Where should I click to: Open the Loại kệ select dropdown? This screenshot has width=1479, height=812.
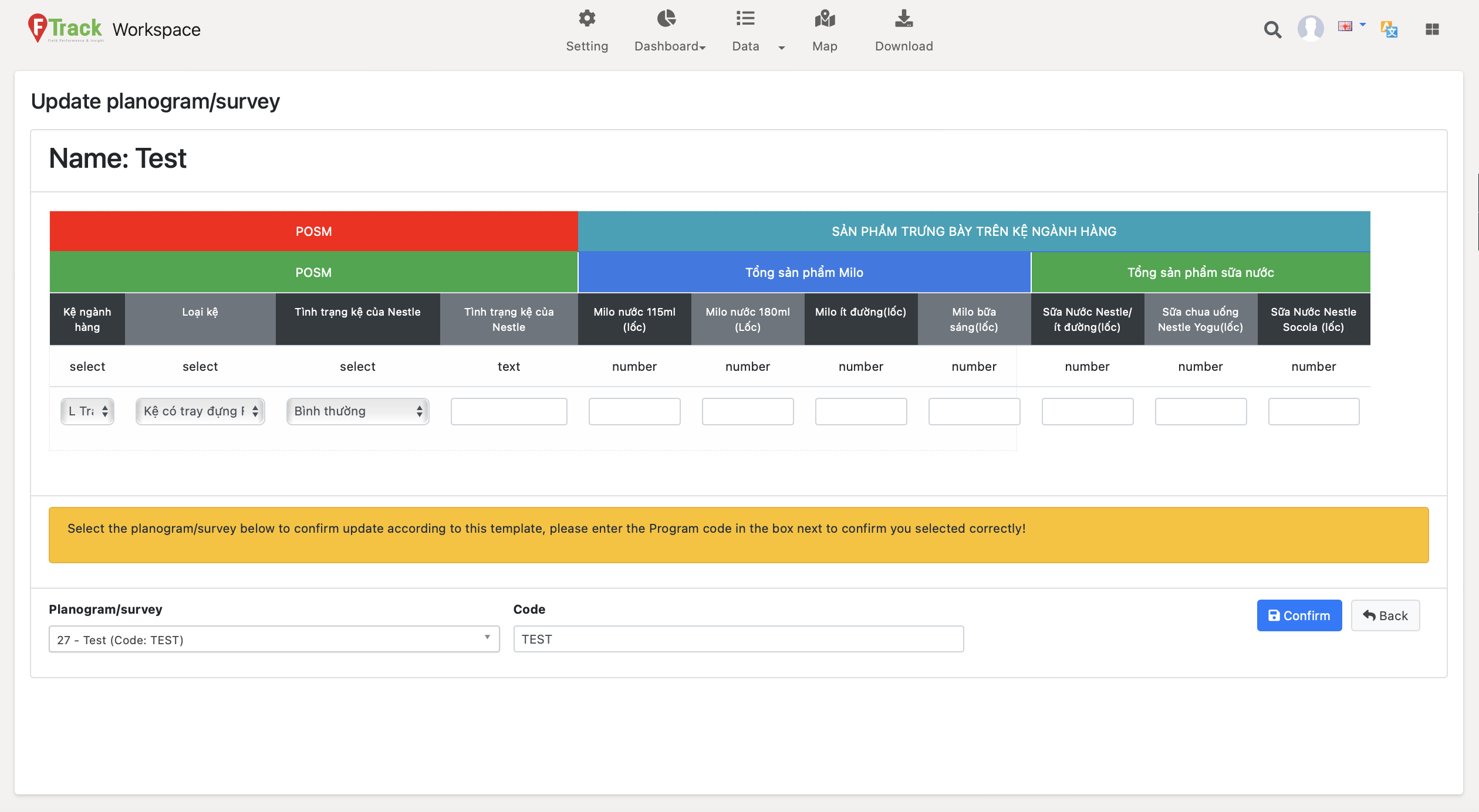[200, 411]
